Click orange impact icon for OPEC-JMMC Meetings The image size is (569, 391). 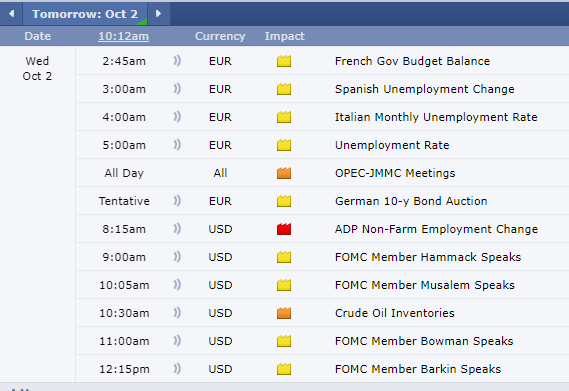point(284,173)
